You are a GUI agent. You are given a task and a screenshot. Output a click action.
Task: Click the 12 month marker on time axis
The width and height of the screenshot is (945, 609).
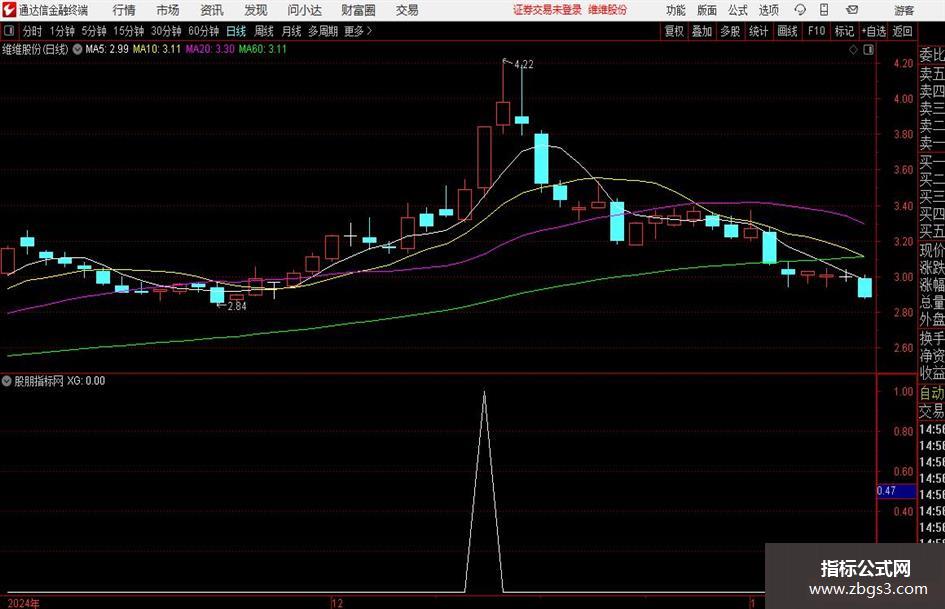(337, 603)
